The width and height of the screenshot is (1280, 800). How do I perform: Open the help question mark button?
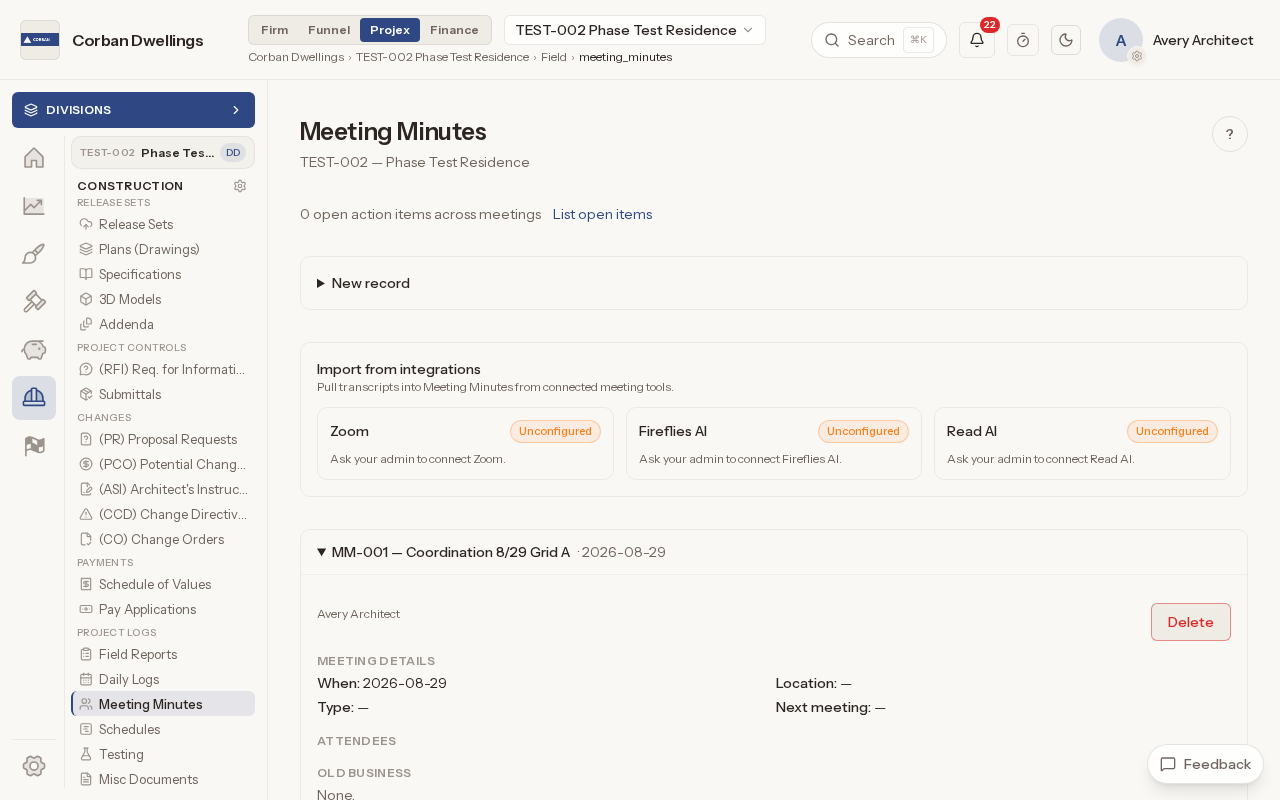[x=1230, y=134]
